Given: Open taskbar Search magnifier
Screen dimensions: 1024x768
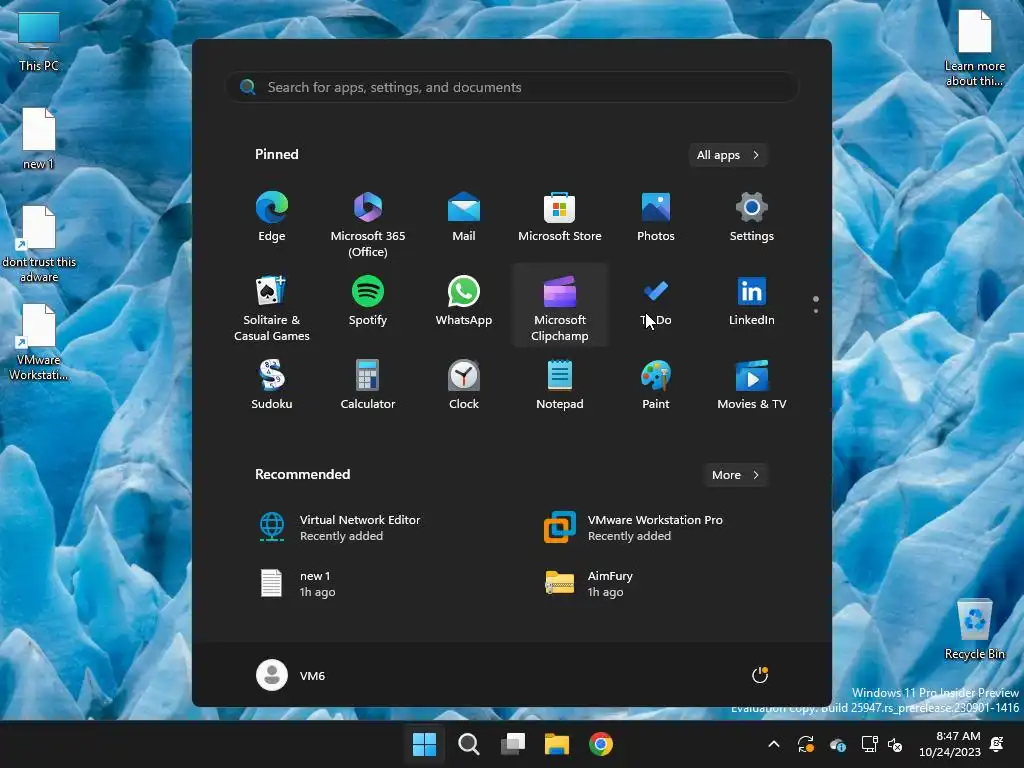Looking at the screenshot, I should click(468, 744).
